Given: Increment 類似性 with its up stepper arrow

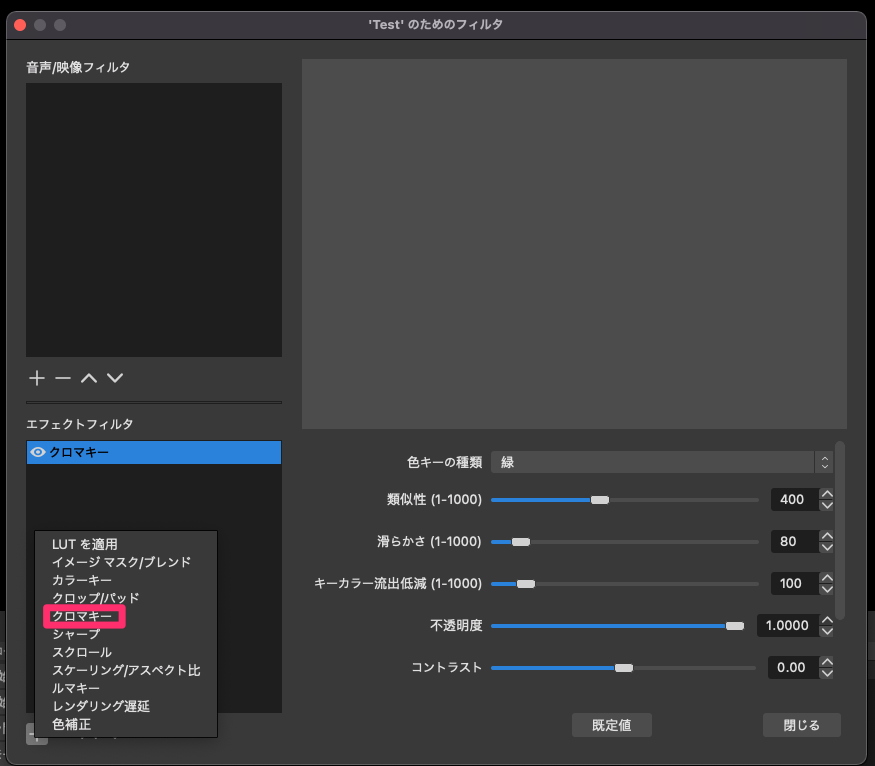Looking at the screenshot, I should tap(826, 492).
